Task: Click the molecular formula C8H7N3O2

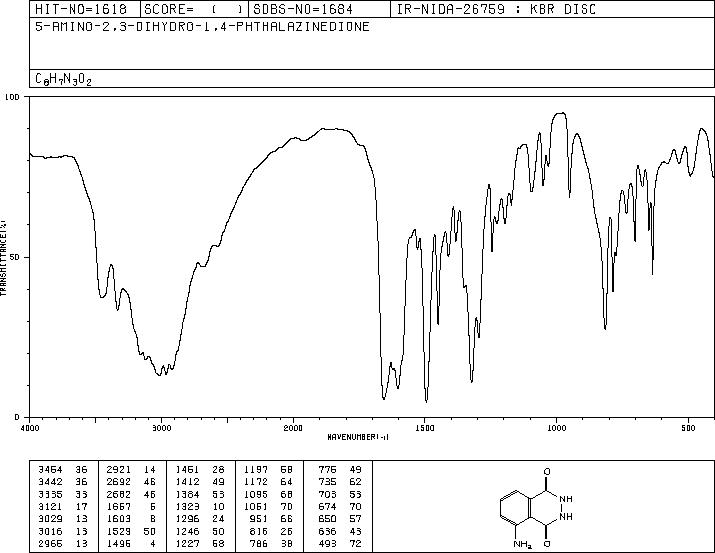Action: point(63,79)
